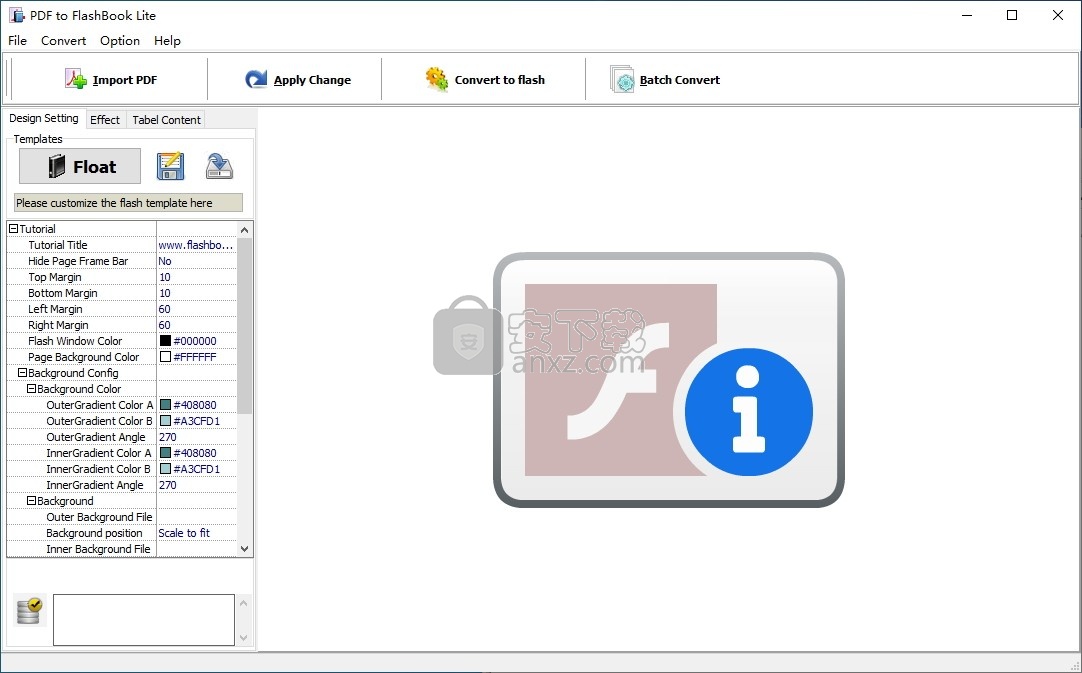Screen dimensions: 1082x673
Task: Pick the OuterGradient Color A swatch
Action: pyautogui.click(x=166, y=405)
